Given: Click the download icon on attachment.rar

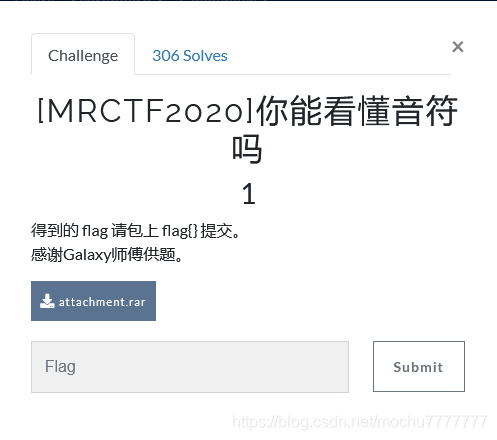Looking at the screenshot, I should pos(47,301).
